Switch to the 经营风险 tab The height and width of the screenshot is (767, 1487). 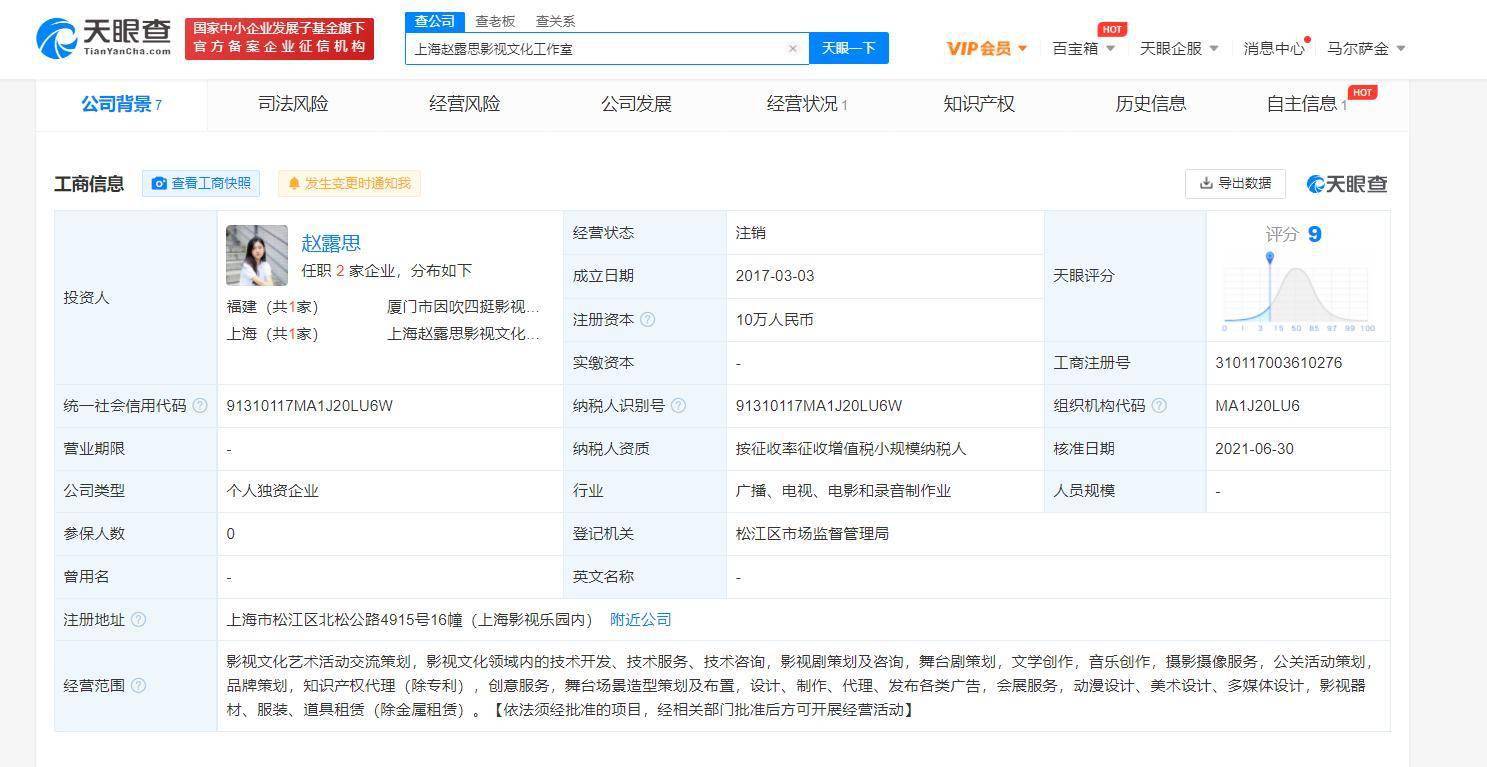pyautogui.click(x=464, y=104)
